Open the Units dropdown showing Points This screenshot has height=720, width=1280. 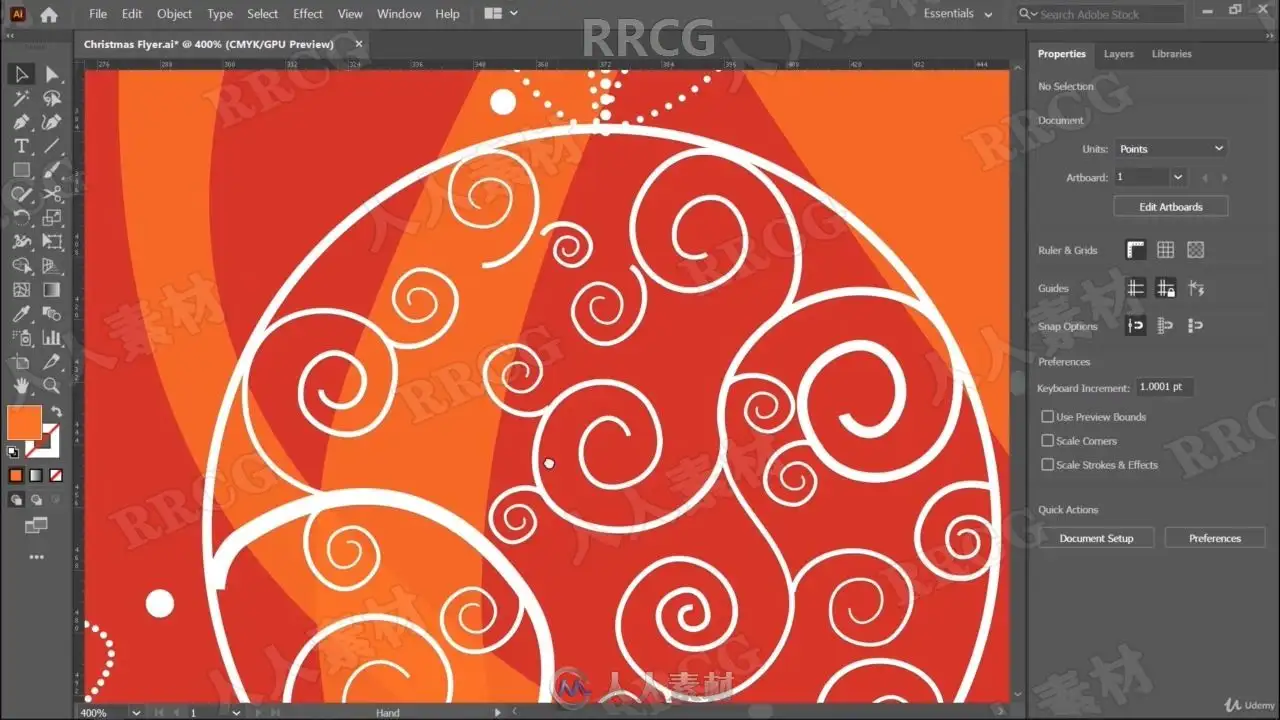coord(1170,148)
